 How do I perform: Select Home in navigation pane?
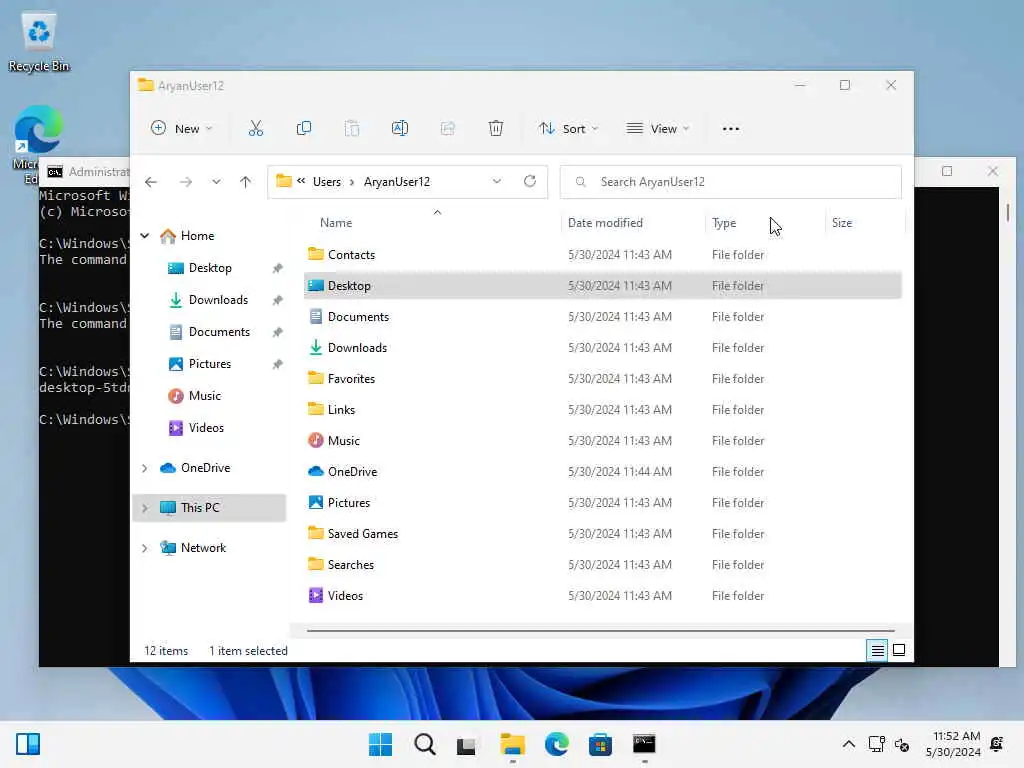(x=197, y=236)
